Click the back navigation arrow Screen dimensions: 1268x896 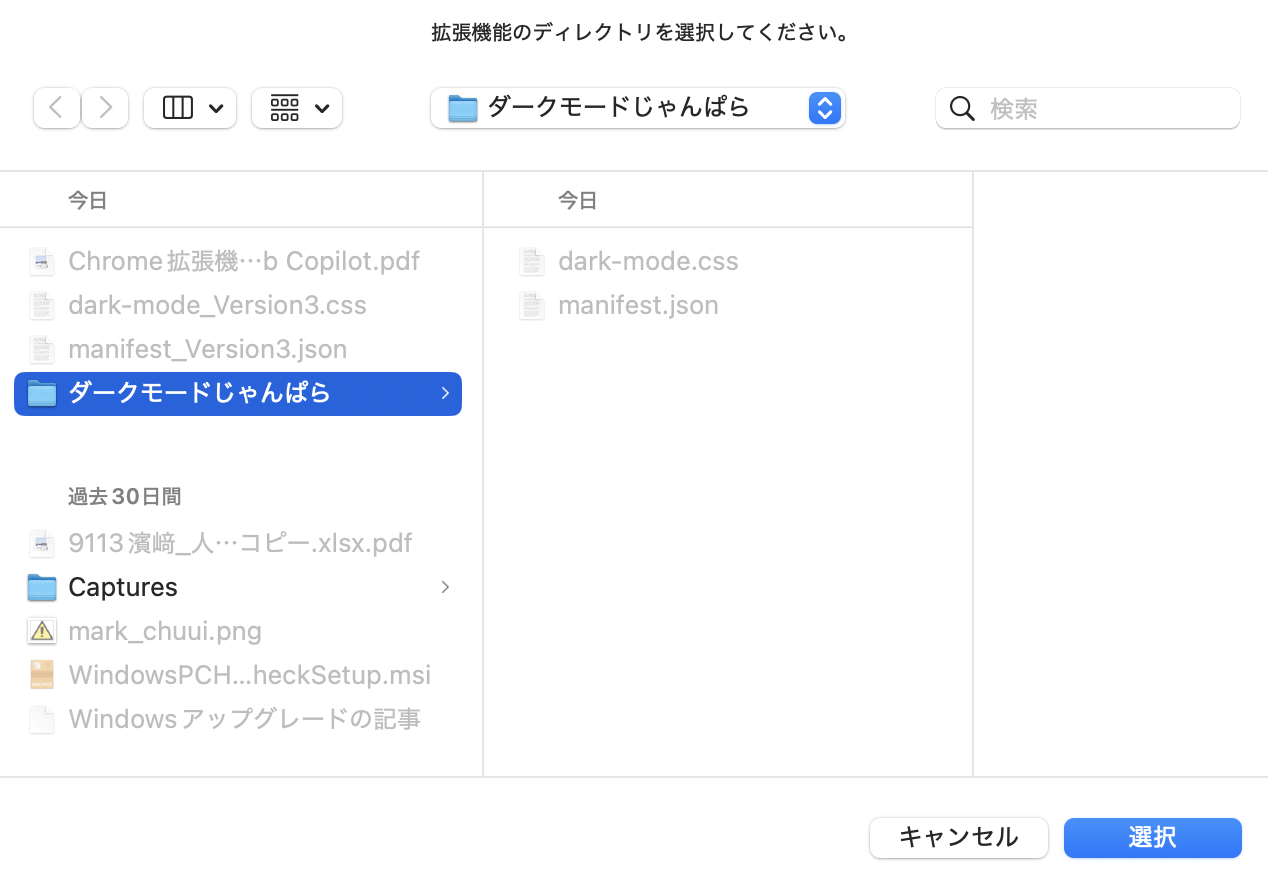(x=57, y=108)
